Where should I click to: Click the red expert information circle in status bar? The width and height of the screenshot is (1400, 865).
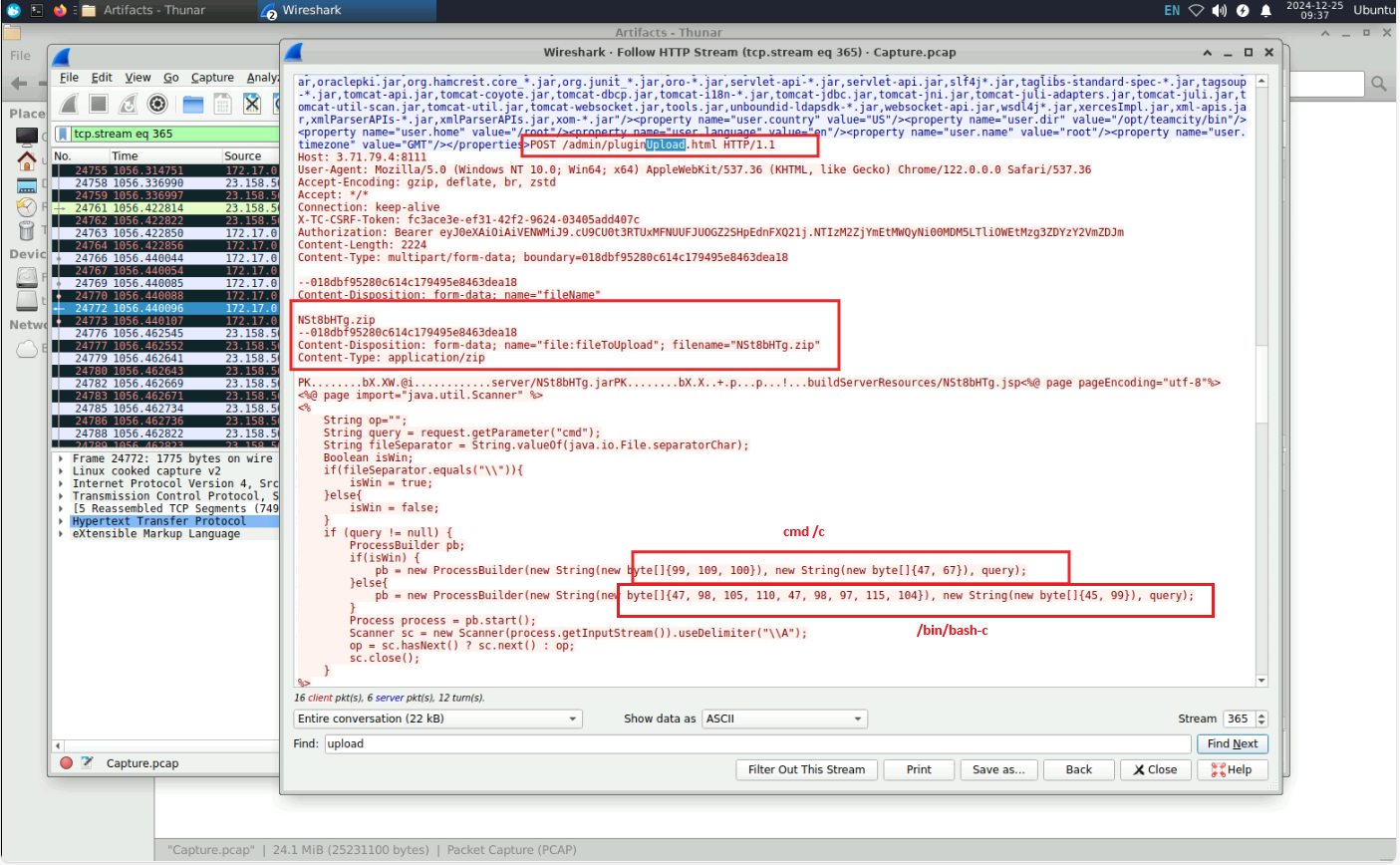click(67, 763)
